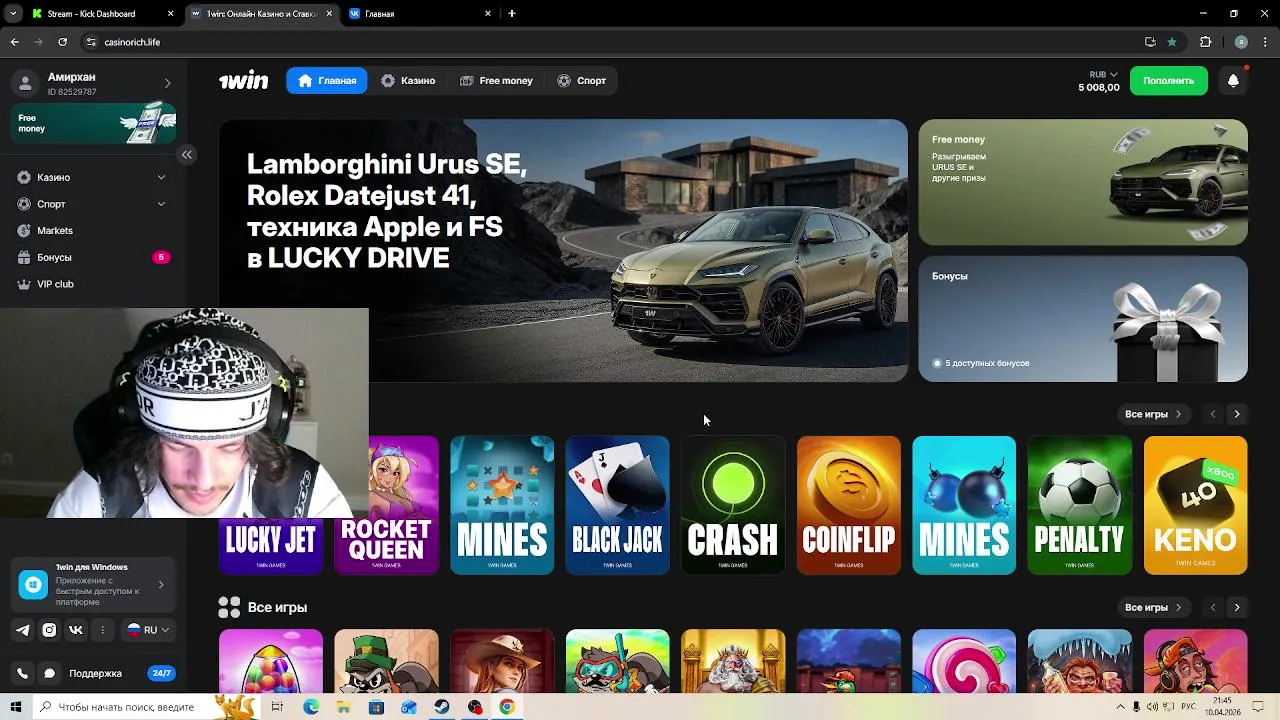1280x720 pixels.
Task: Open the notifications bell
Action: point(1233,81)
